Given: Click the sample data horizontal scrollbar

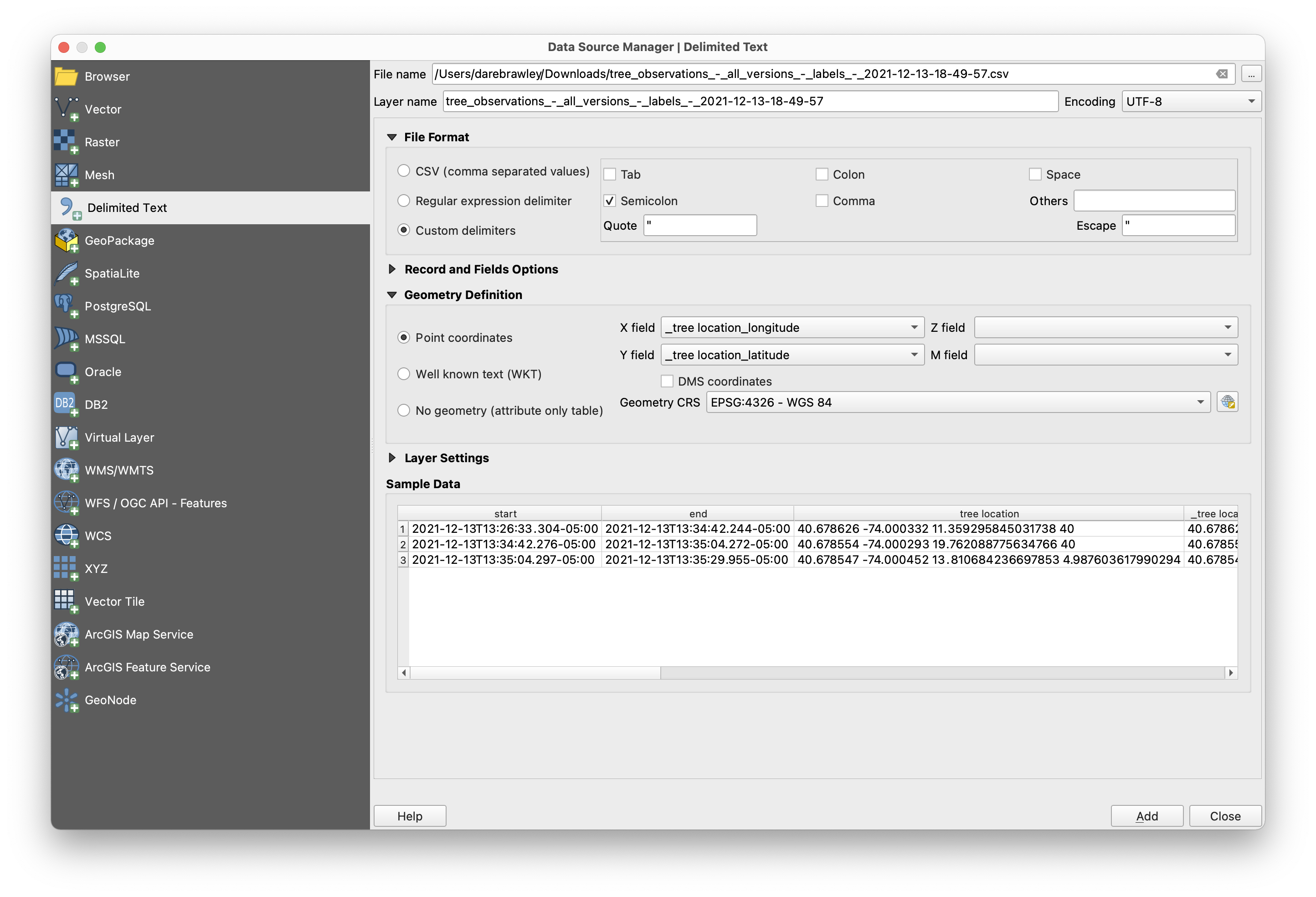Looking at the screenshot, I should (535, 673).
